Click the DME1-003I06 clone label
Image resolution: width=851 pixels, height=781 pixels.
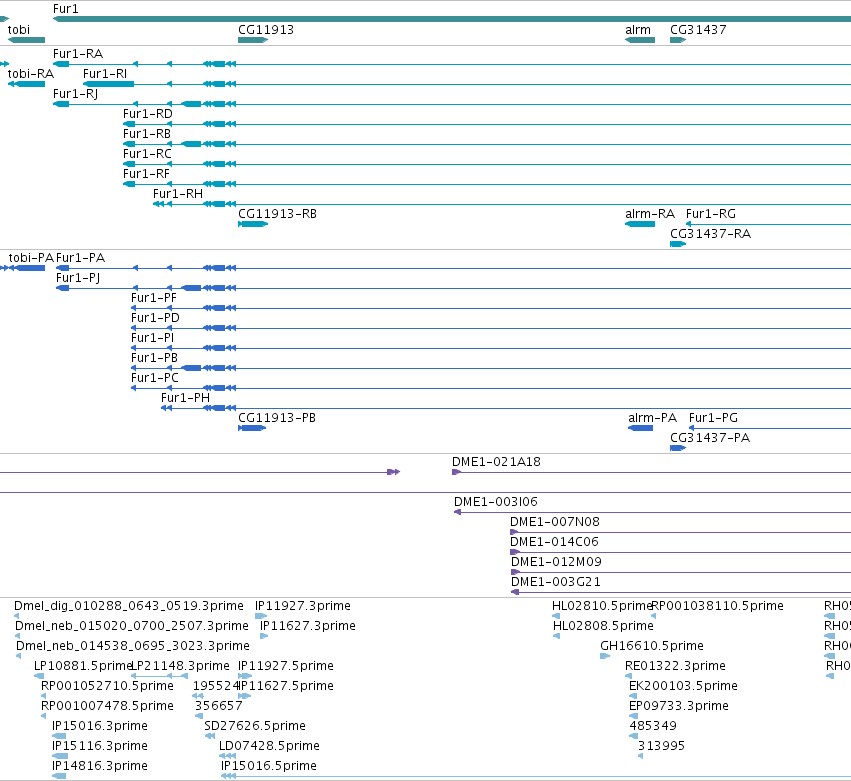click(x=496, y=502)
